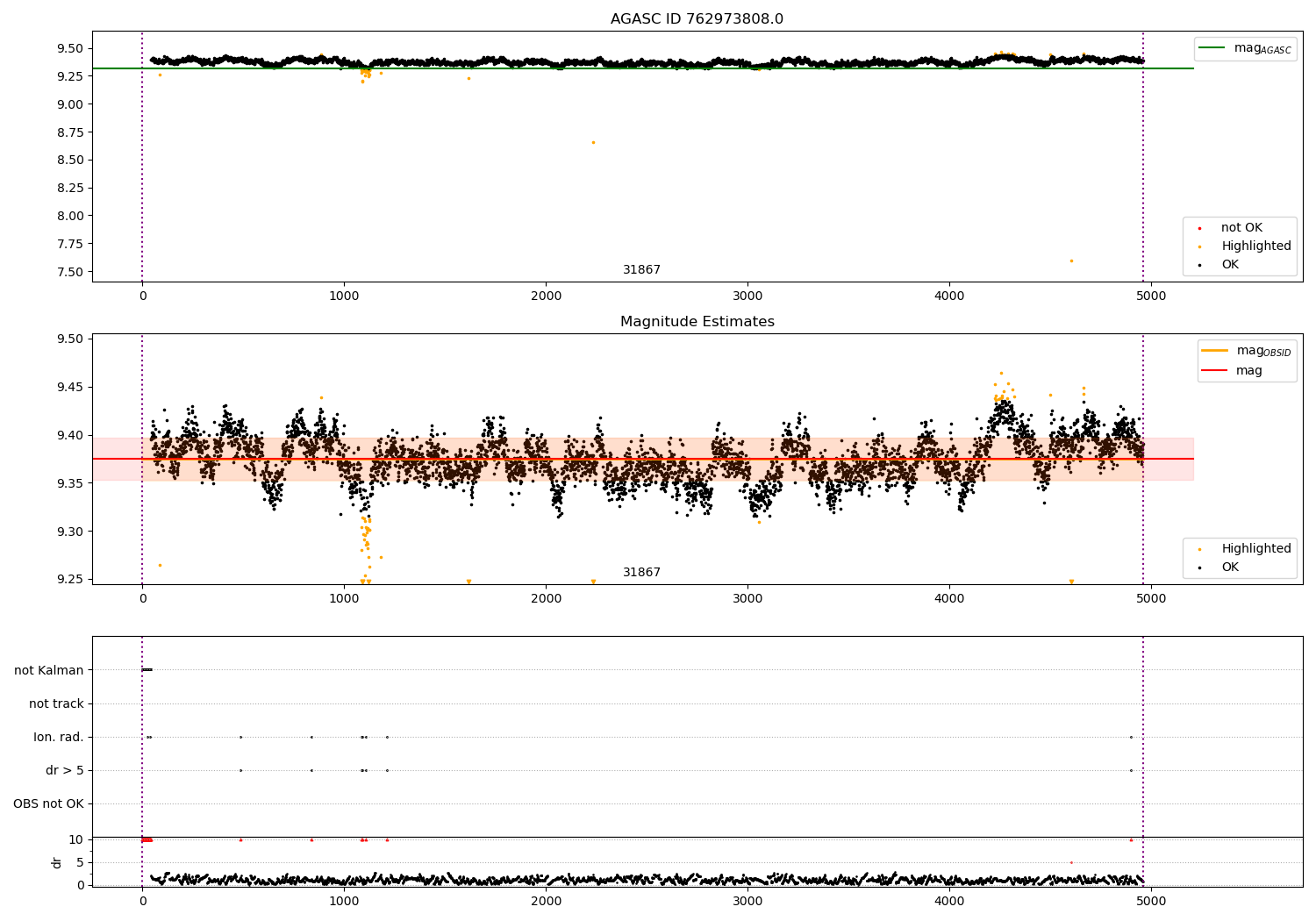This screenshot has width=1316, height=921.
Task: Click the 5 y-tick label on the dr axis
Action: coord(80,862)
